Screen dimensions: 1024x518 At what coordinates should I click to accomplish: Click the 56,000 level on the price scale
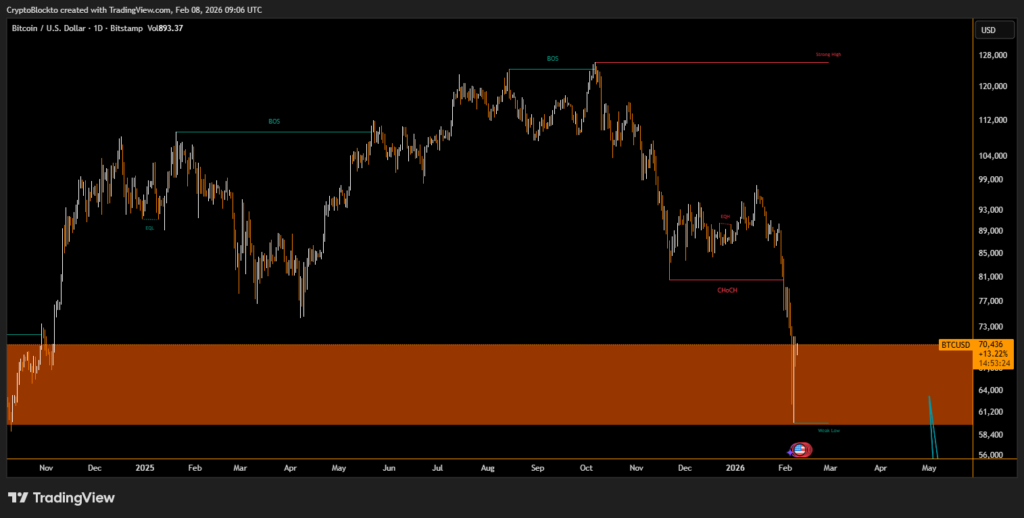click(x=992, y=455)
